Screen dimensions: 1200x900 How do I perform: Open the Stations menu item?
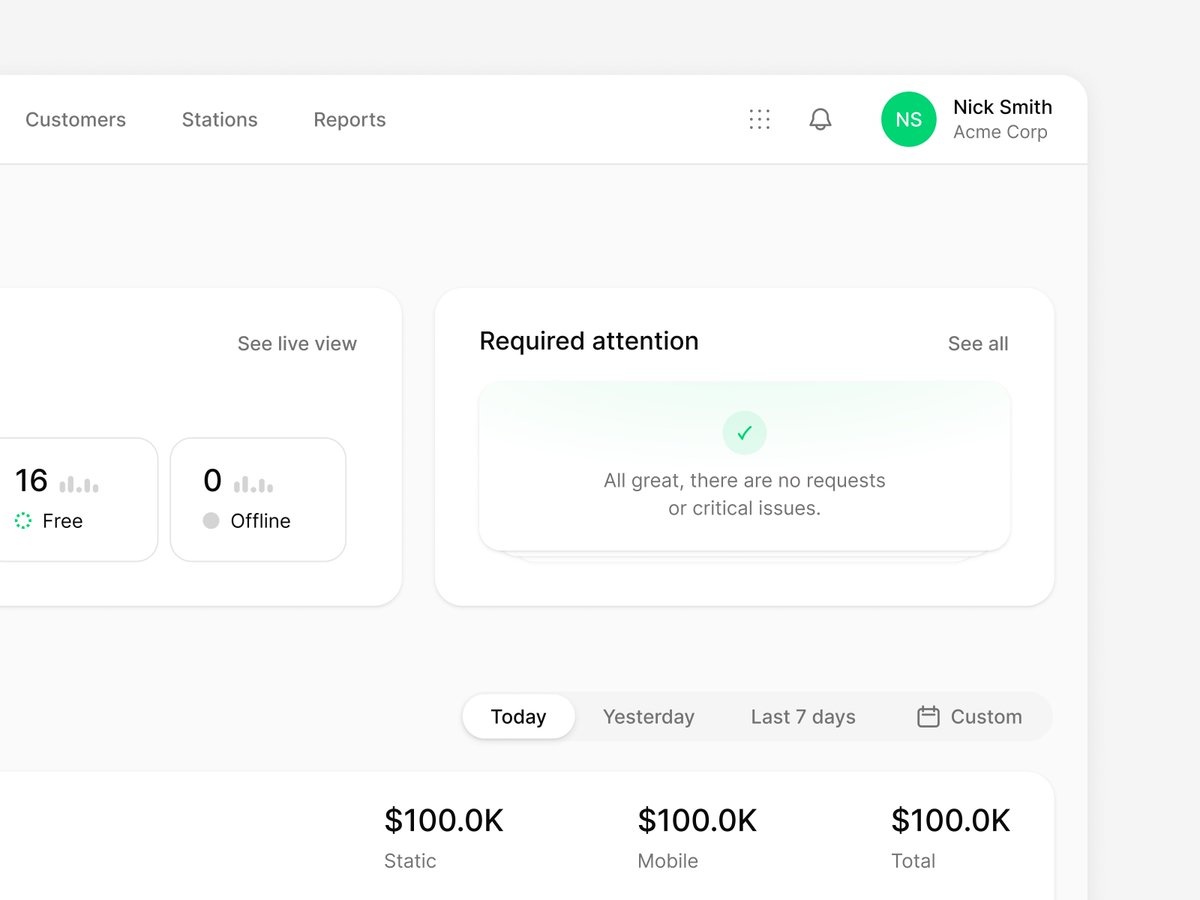click(220, 119)
